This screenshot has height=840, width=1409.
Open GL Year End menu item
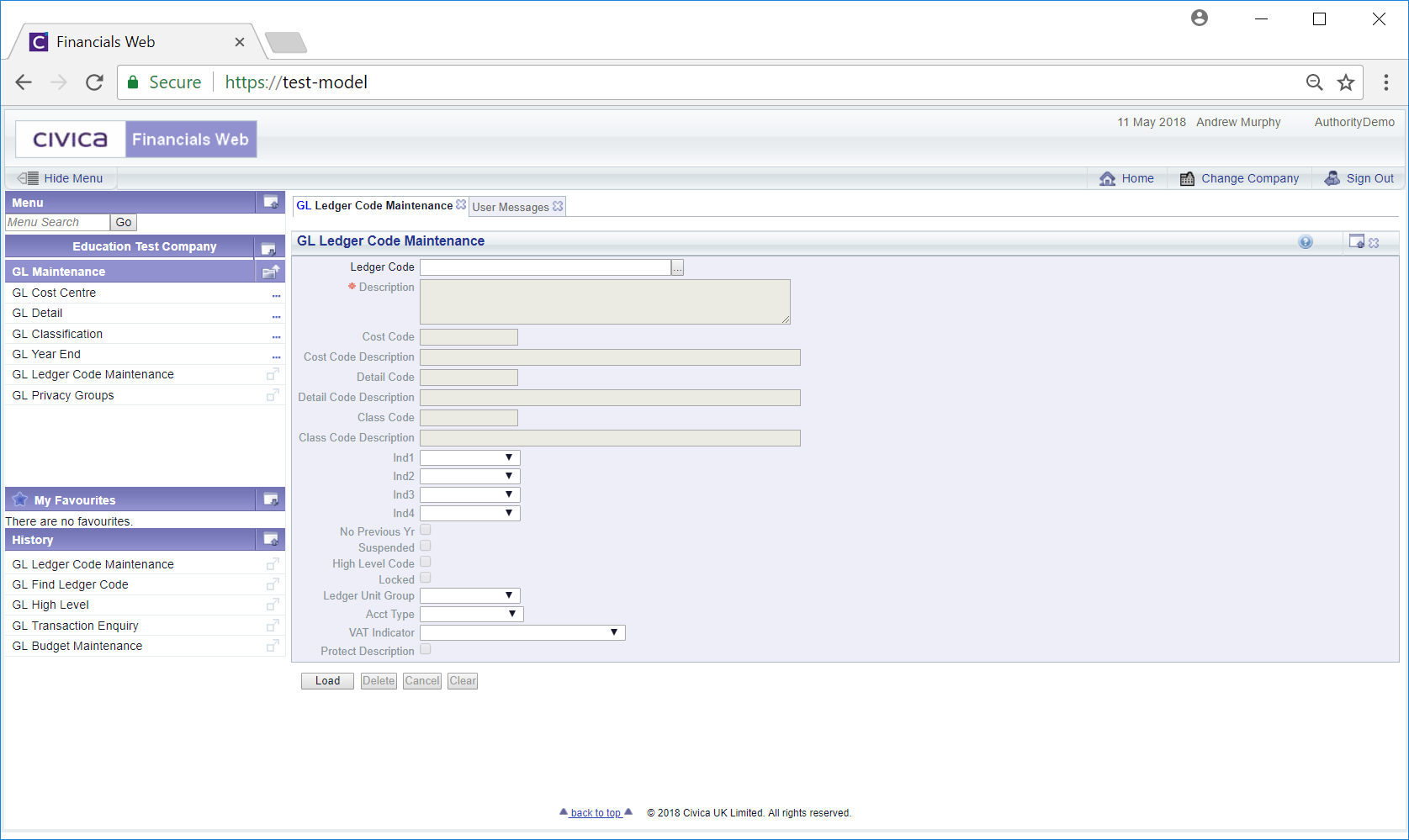pos(46,354)
